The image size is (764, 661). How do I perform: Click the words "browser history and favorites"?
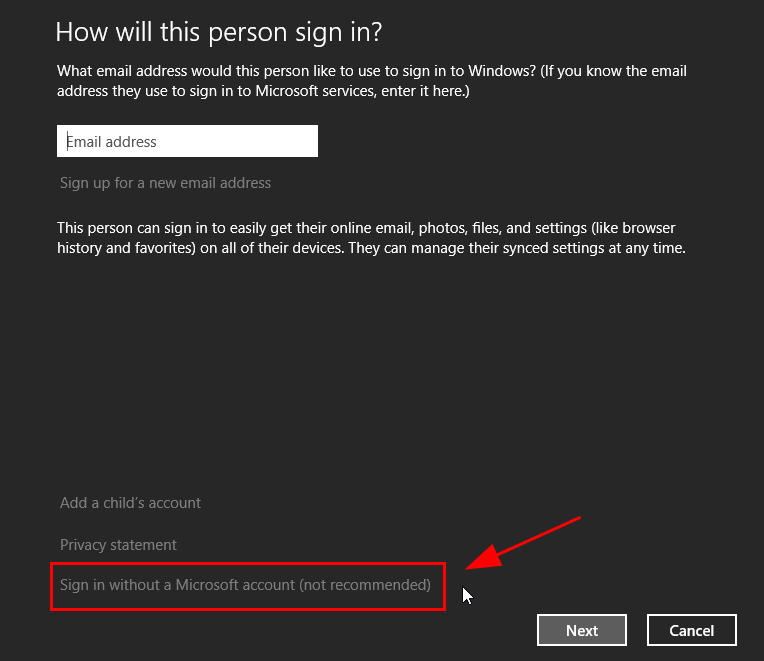tap(370, 238)
